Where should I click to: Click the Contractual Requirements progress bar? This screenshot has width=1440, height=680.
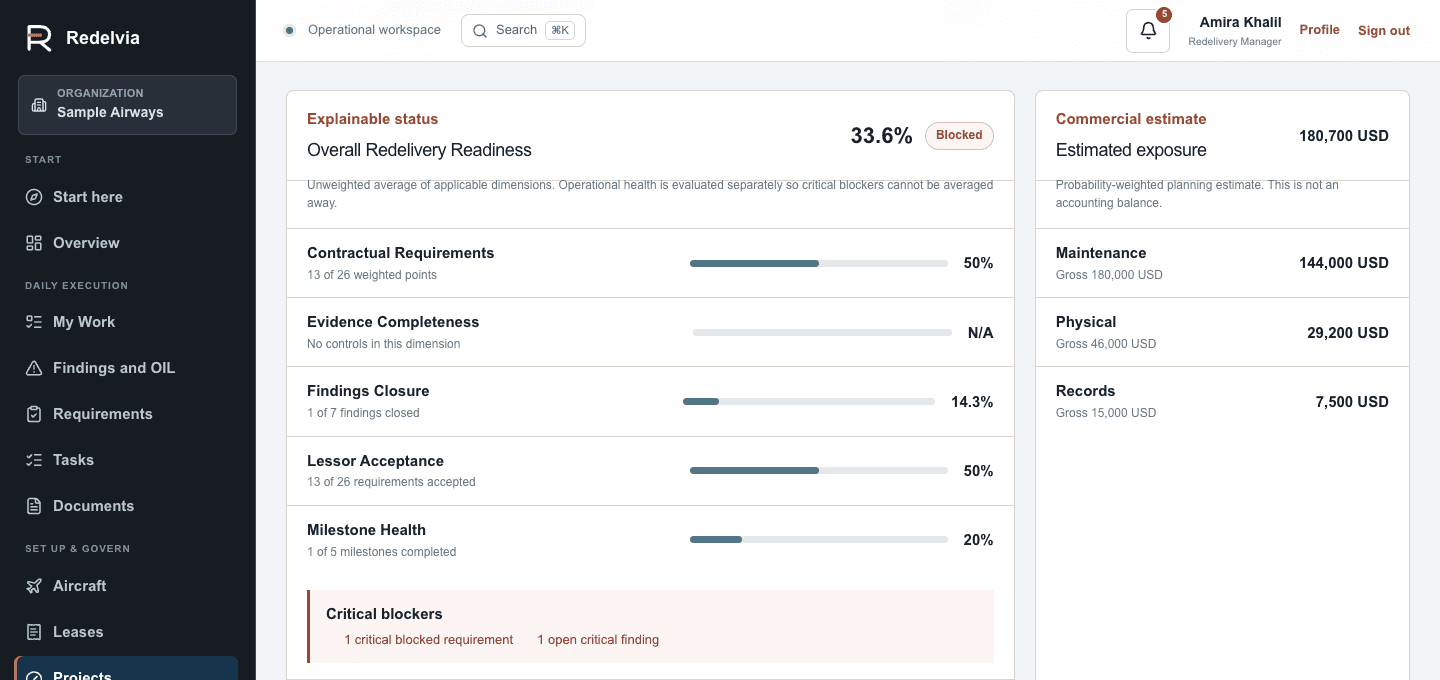pos(819,263)
